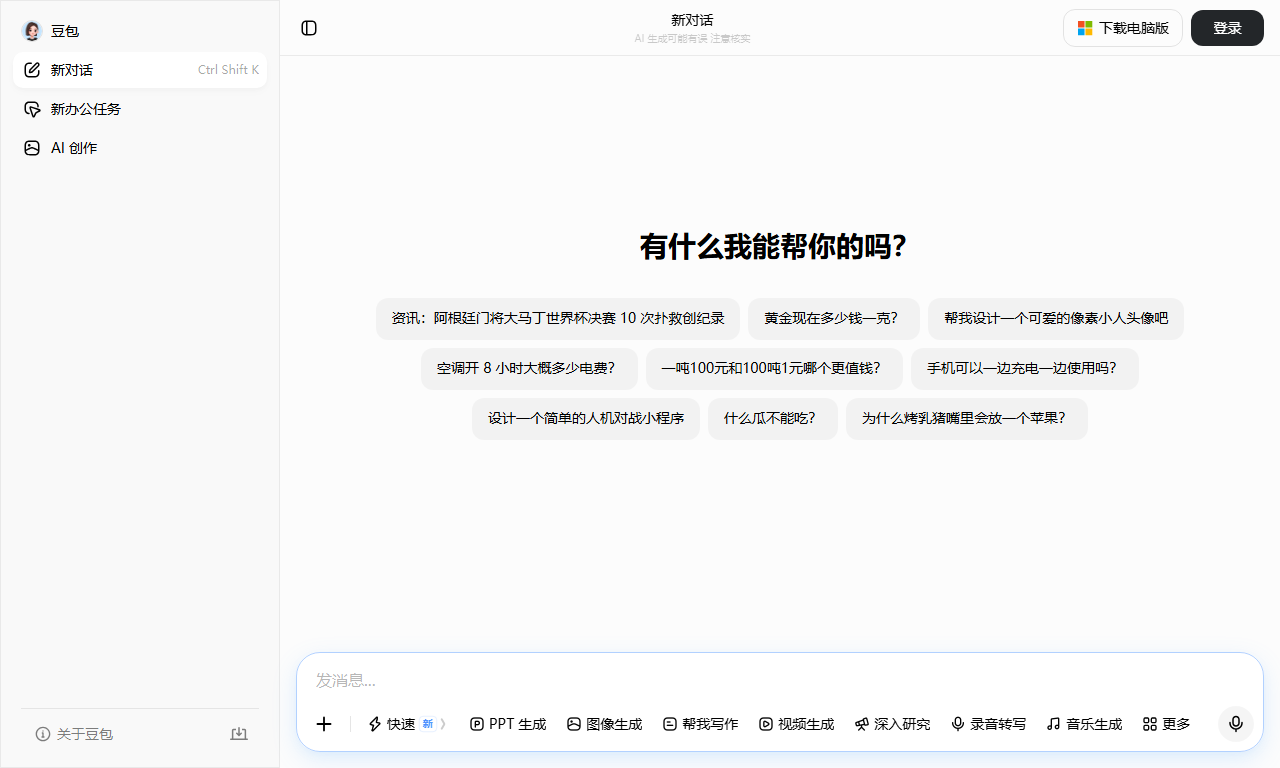Image resolution: width=1280 pixels, height=768 pixels.
Task: Pick 设计一个简单的人机对战小程序 suggestion
Action: click(586, 418)
